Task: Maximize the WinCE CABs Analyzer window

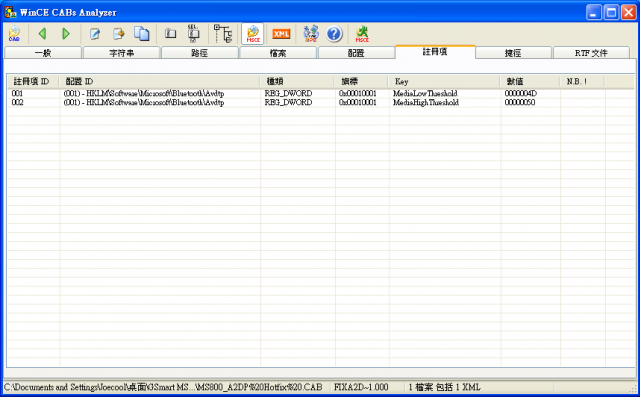Action: point(611,12)
